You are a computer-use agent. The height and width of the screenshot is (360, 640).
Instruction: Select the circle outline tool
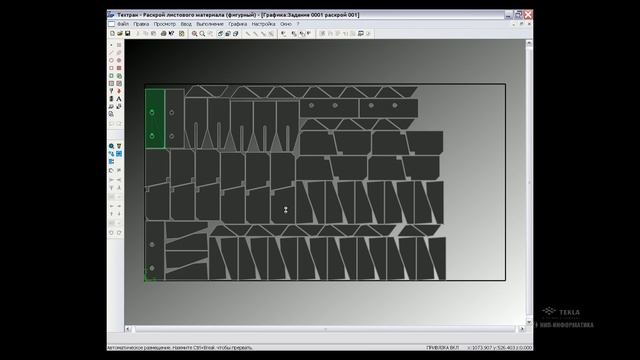click(111, 60)
